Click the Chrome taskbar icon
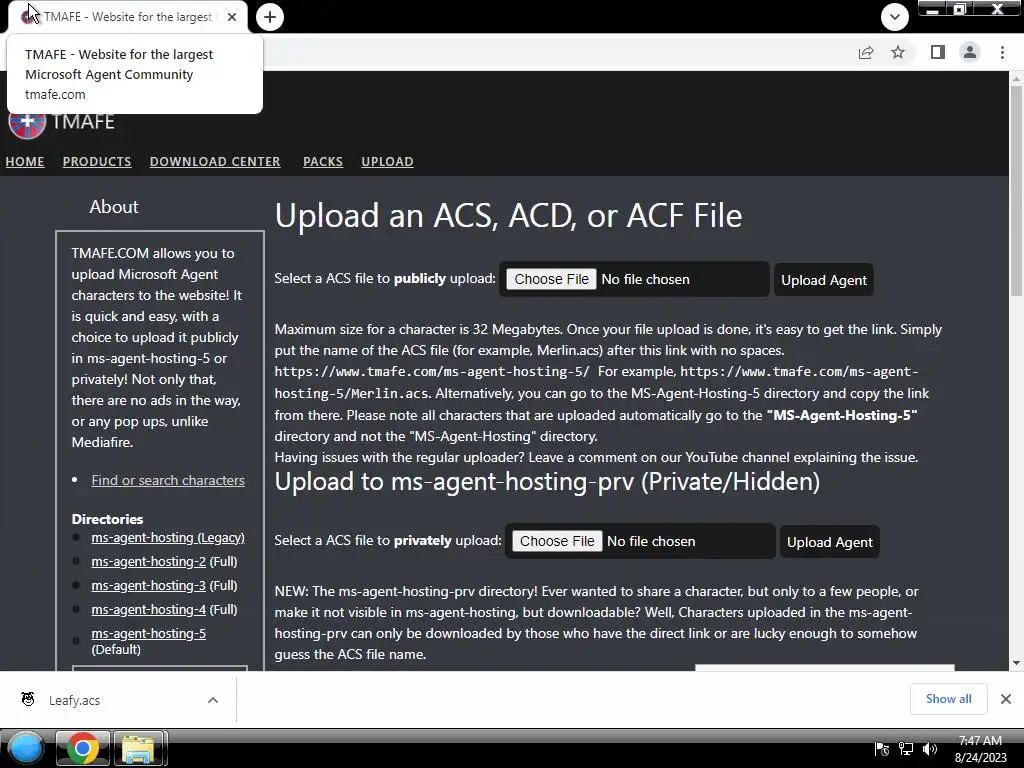The height and width of the screenshot is (768, 1024). coord(82,748)
